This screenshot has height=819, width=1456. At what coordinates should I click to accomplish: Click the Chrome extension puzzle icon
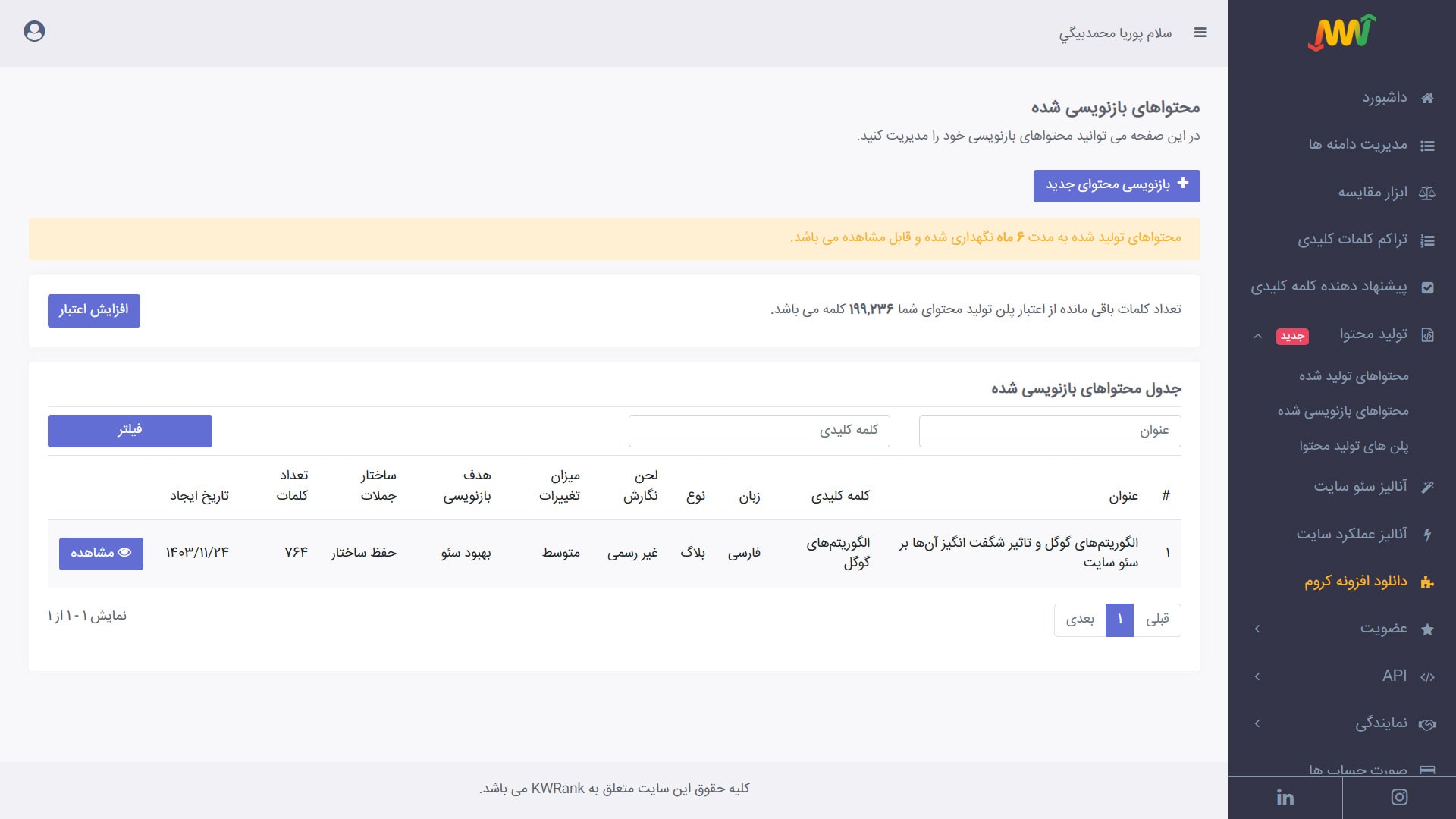(x=1427, y=582)
